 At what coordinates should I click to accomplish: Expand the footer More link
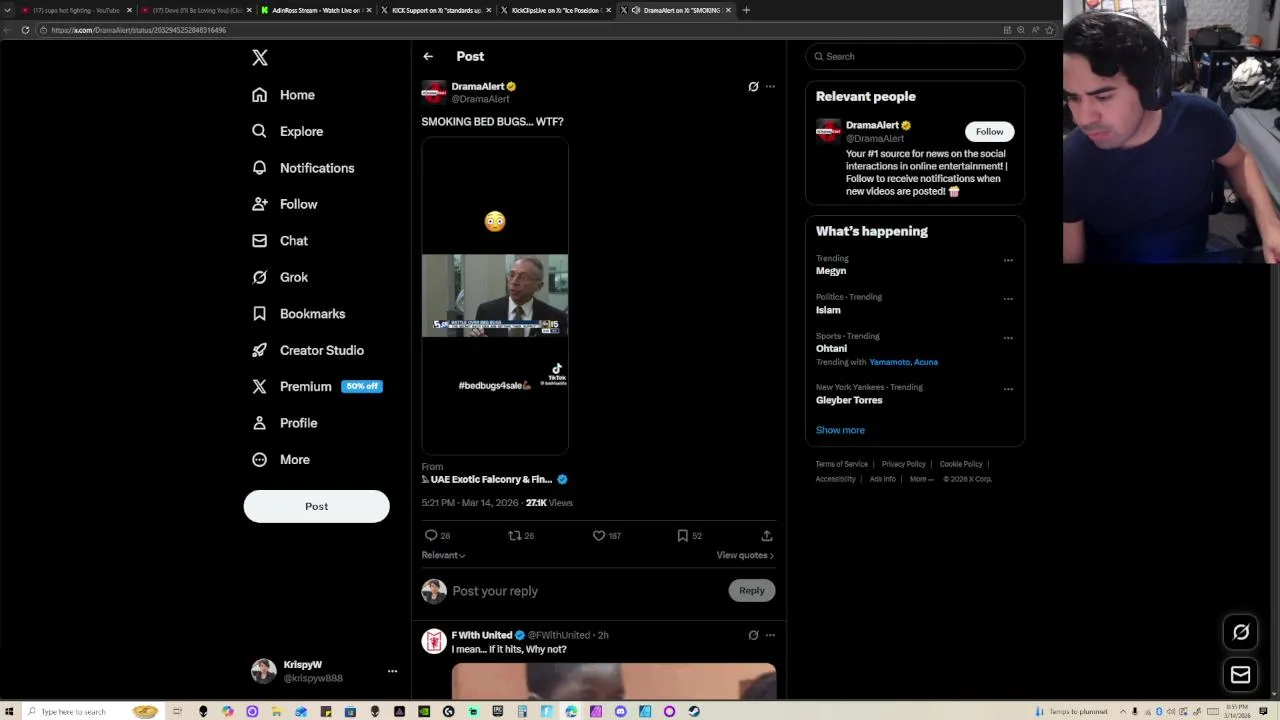[921, 479]
